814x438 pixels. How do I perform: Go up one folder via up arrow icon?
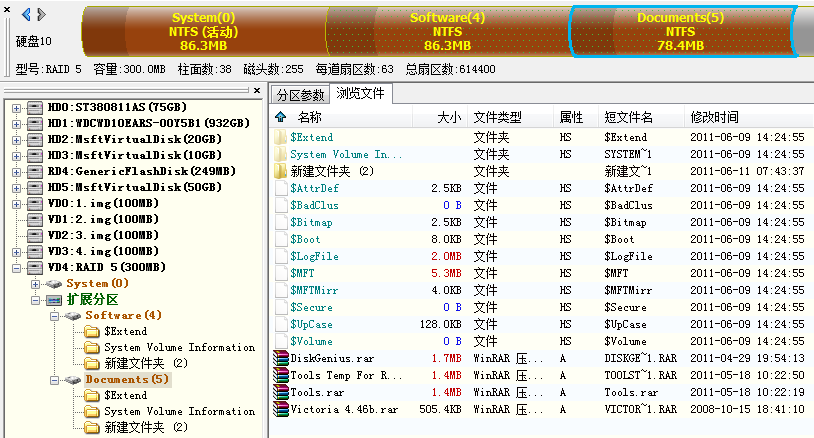pos(281,117)
